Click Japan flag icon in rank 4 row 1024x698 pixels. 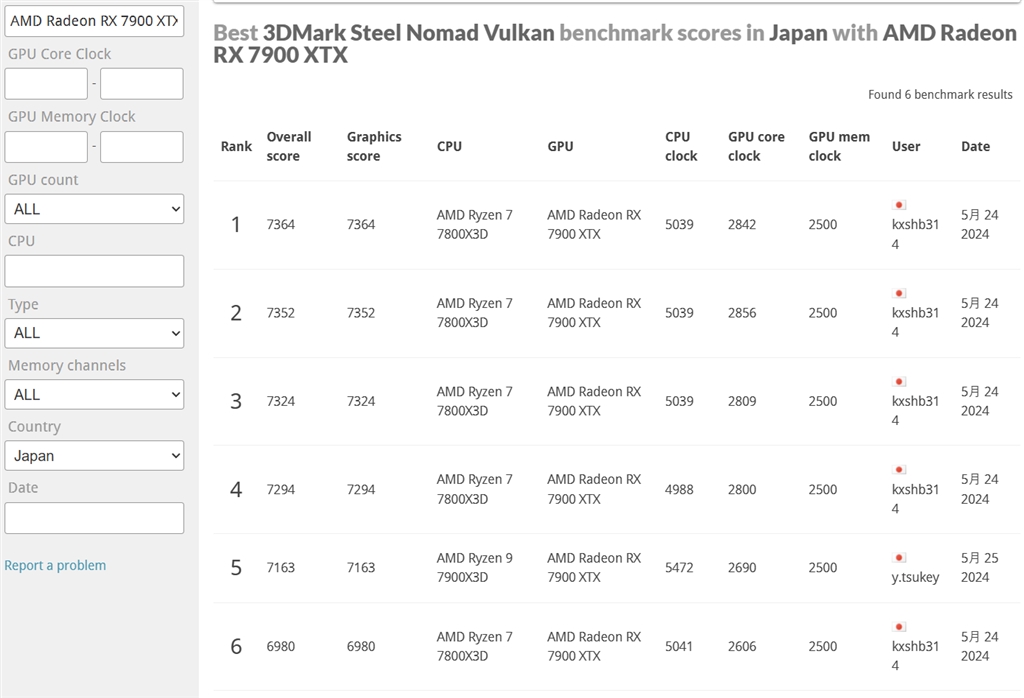point(899,469)
